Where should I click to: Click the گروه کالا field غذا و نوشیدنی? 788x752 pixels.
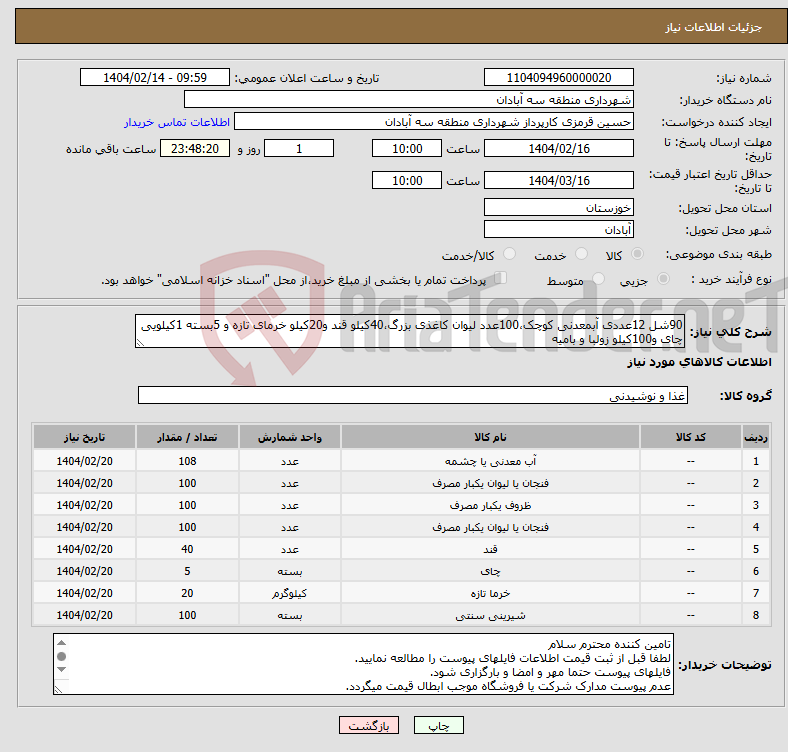413,395
